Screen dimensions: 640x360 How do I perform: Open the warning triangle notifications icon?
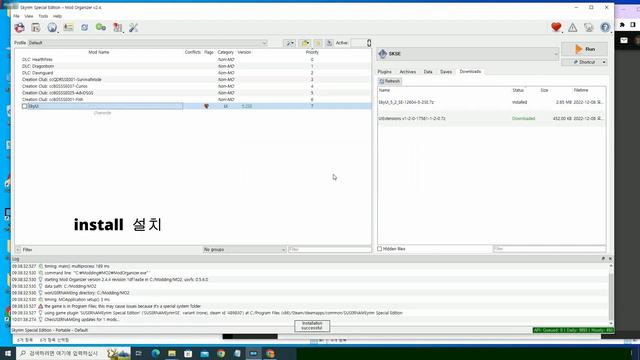click(573, 27)
